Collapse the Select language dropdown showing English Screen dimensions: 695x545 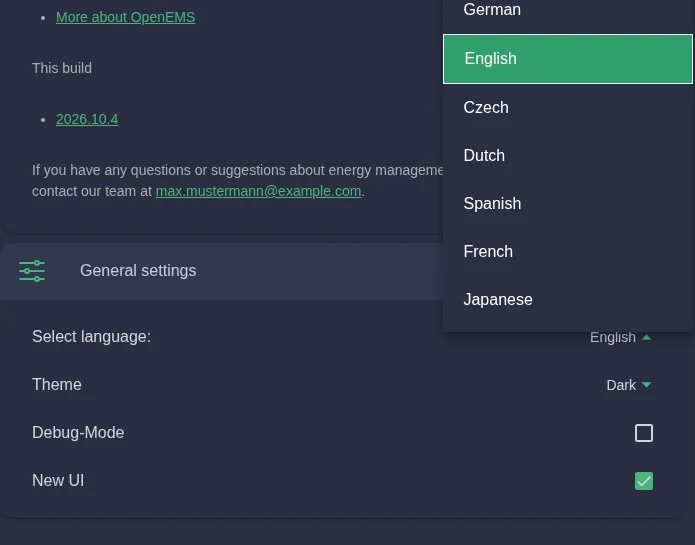coord(621,337)
